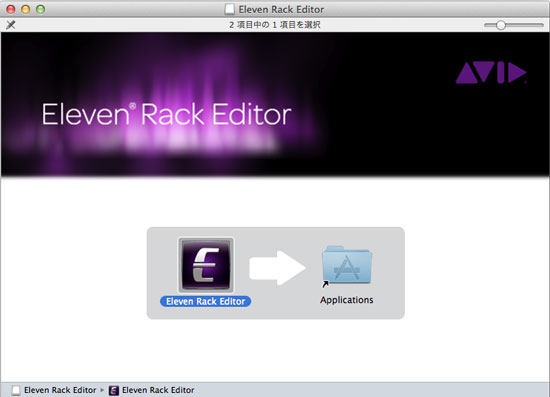Click the customize toolbar tools icon
The width and height of the screenshot is (550, 397).
point(11,25)
